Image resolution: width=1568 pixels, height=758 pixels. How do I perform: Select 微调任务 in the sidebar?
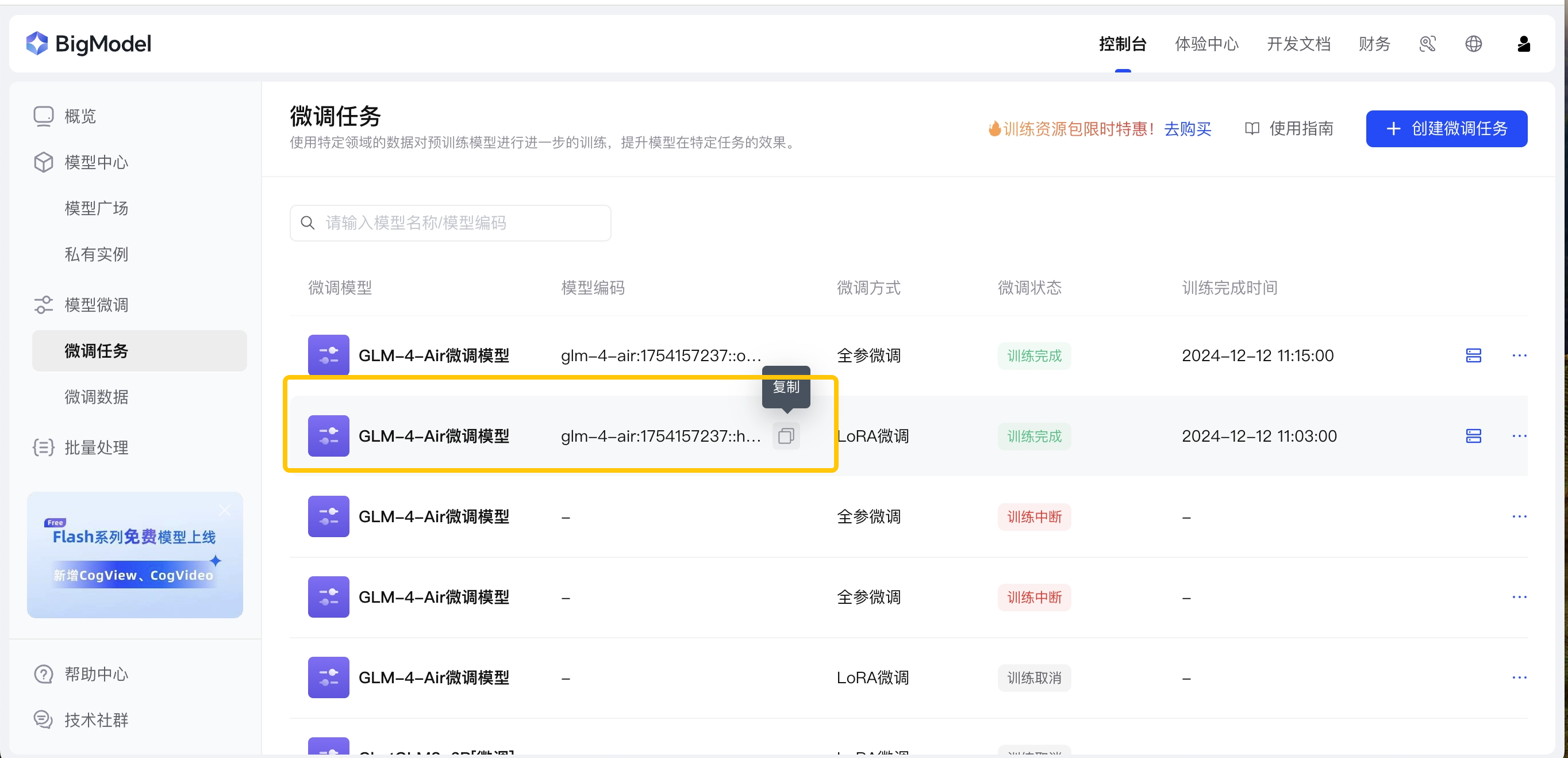coord(140,351)
